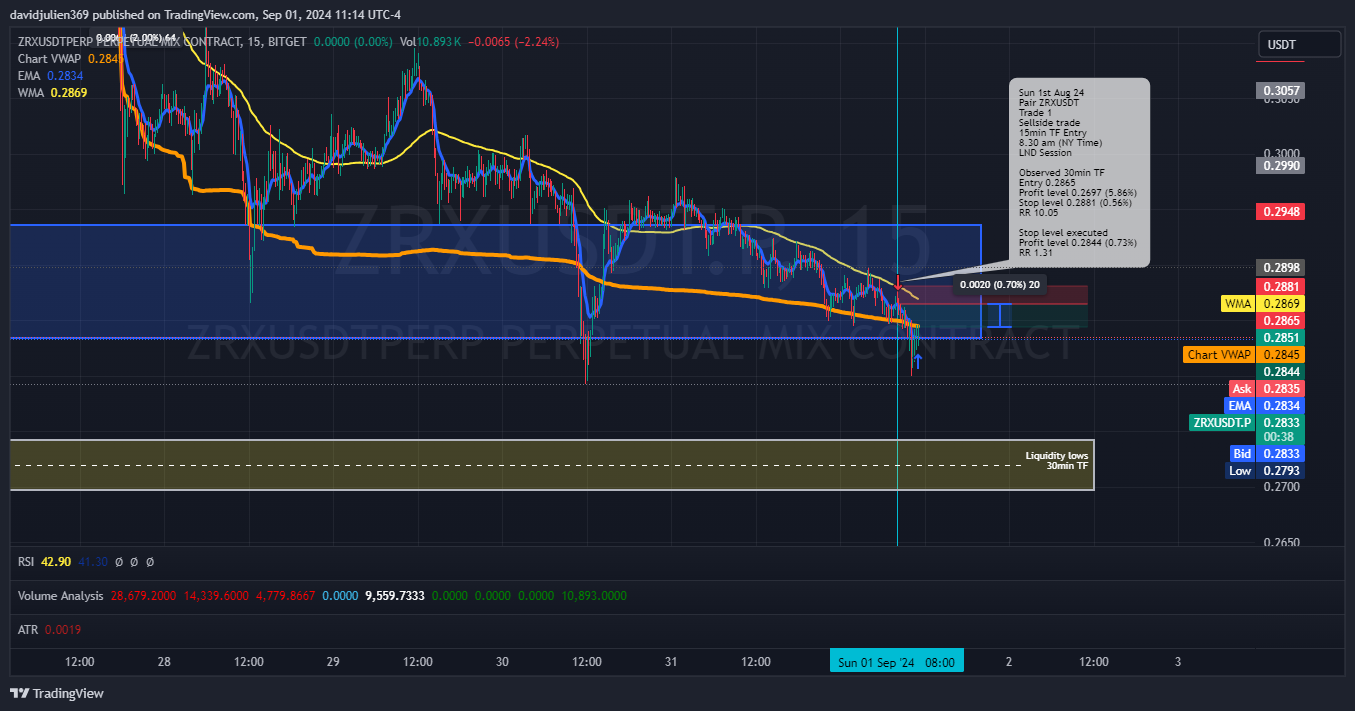Click the red 0.2881 stop level marker
Image resolution: width=1355 pixels, height=711 pixels.
pyautogui.click(x=1281, y=286)
